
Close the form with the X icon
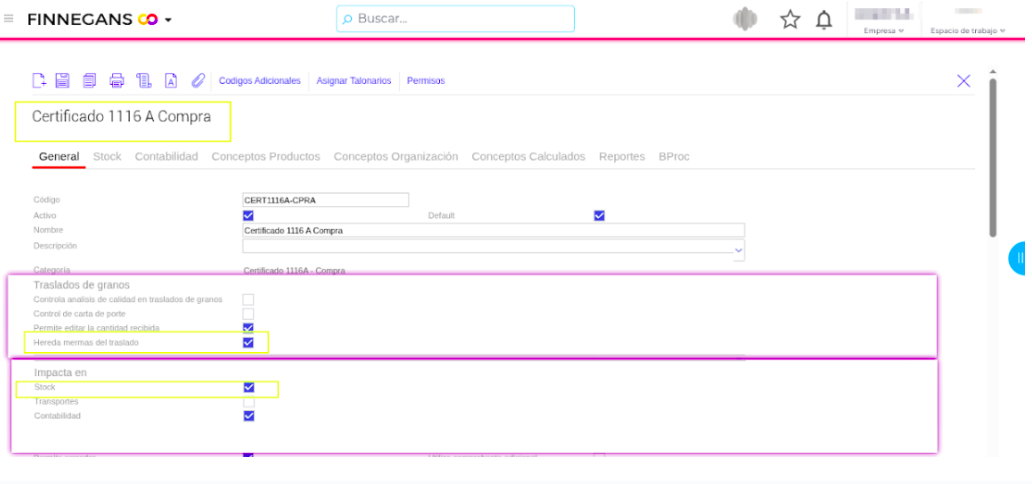click(964, 81)
